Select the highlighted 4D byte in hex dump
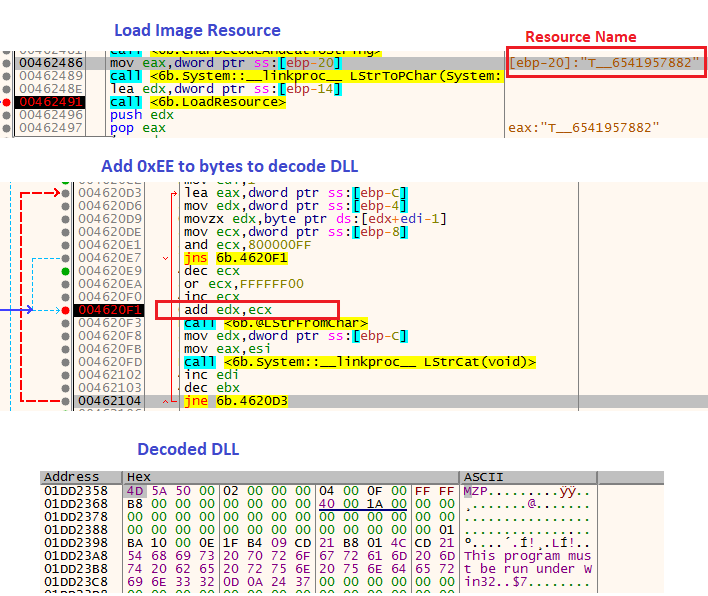Image resolution: width=708 pixels, height=596 pixels. [x=135, y=491]
